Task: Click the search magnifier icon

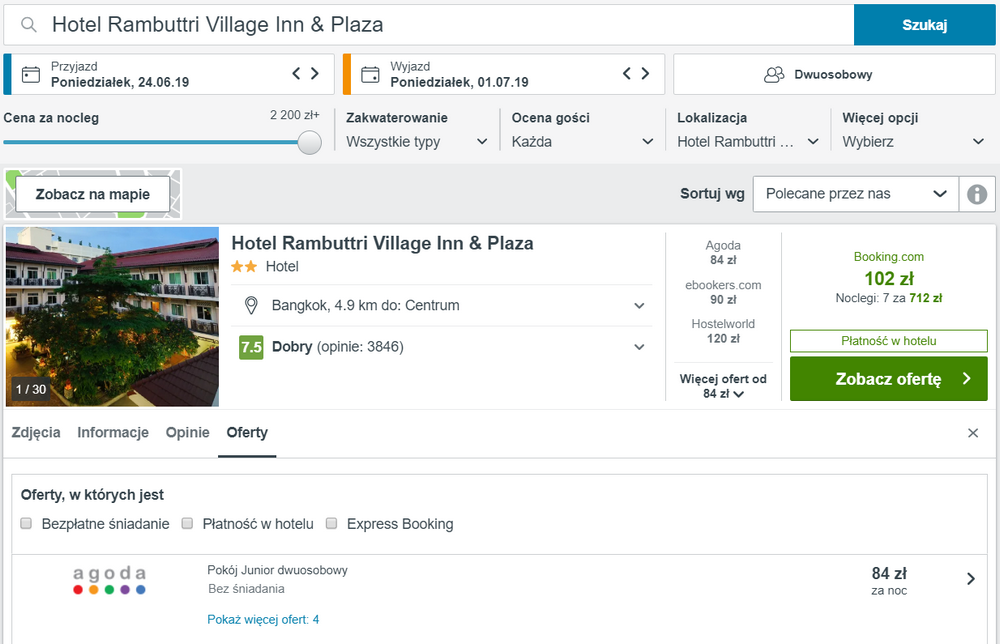Action: pos(29,25)
